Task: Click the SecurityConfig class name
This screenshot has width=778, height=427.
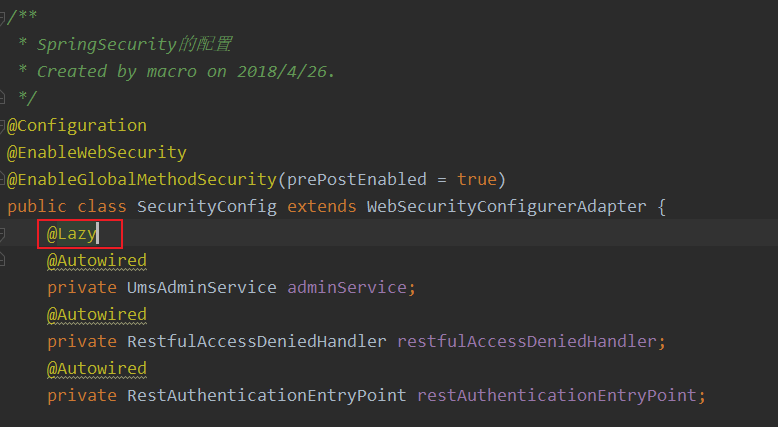Action: 207,207
